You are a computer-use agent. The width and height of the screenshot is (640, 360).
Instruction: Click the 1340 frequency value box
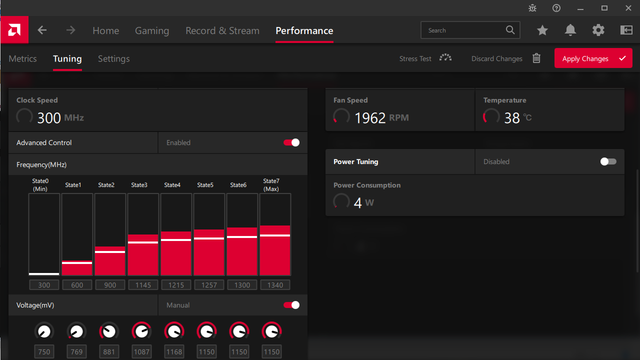pos(275,285)
